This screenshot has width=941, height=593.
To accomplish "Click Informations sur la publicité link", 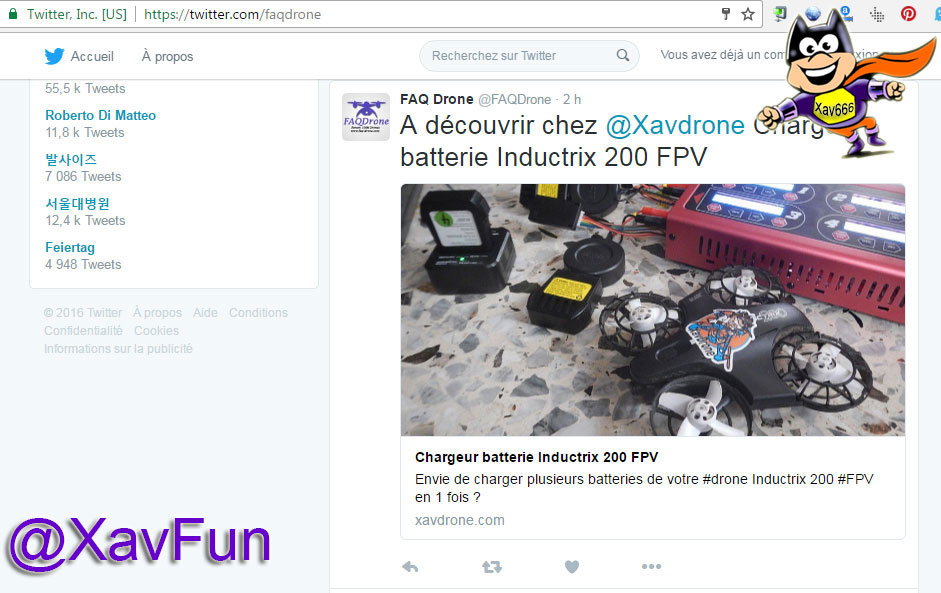I will click(118, 349).
